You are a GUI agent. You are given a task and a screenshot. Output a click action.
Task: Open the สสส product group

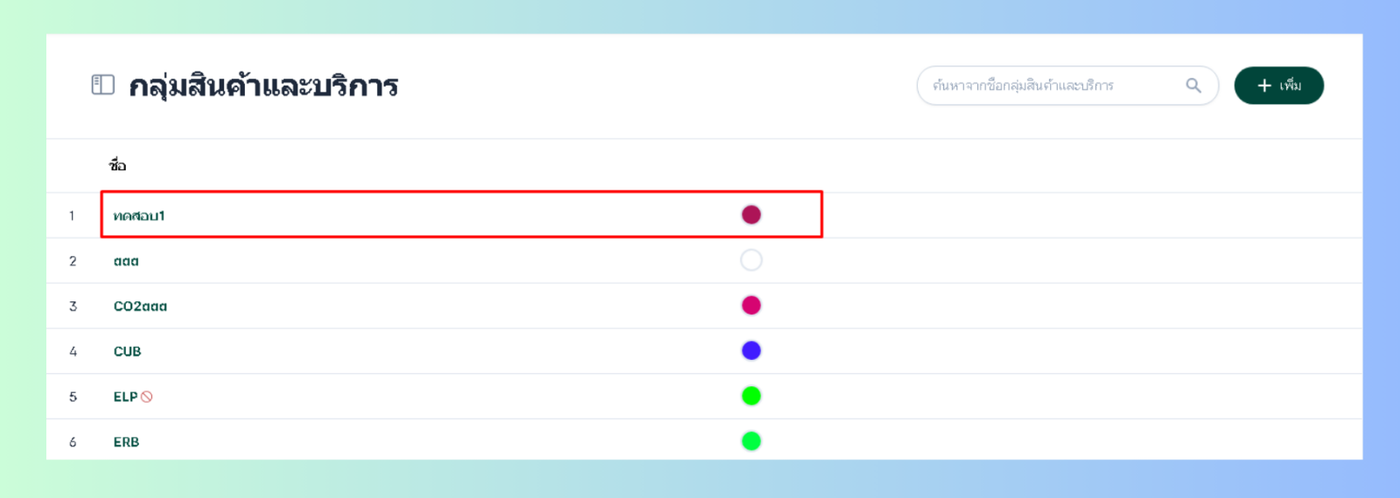pyautogui.click(x=126, y=261)
